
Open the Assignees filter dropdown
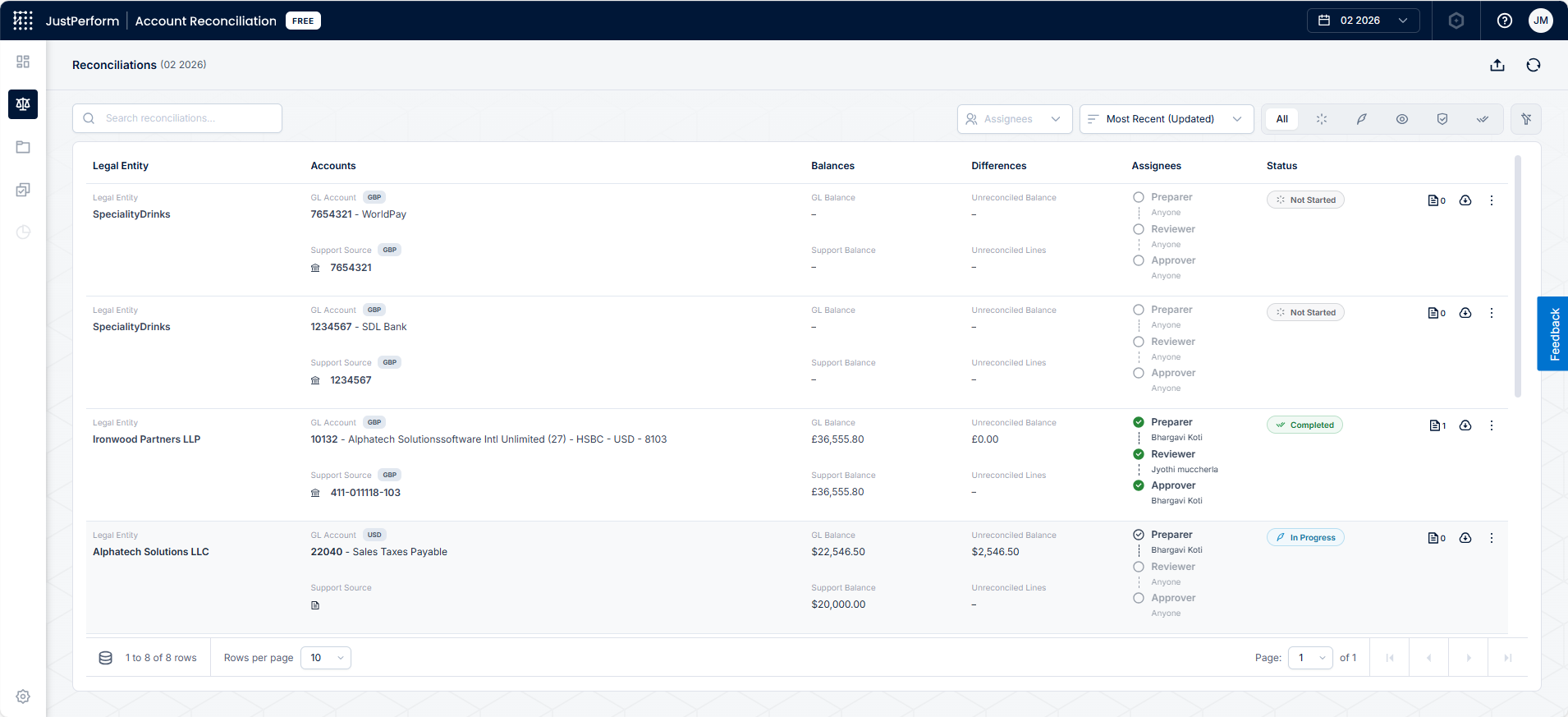pos(1015,119)
